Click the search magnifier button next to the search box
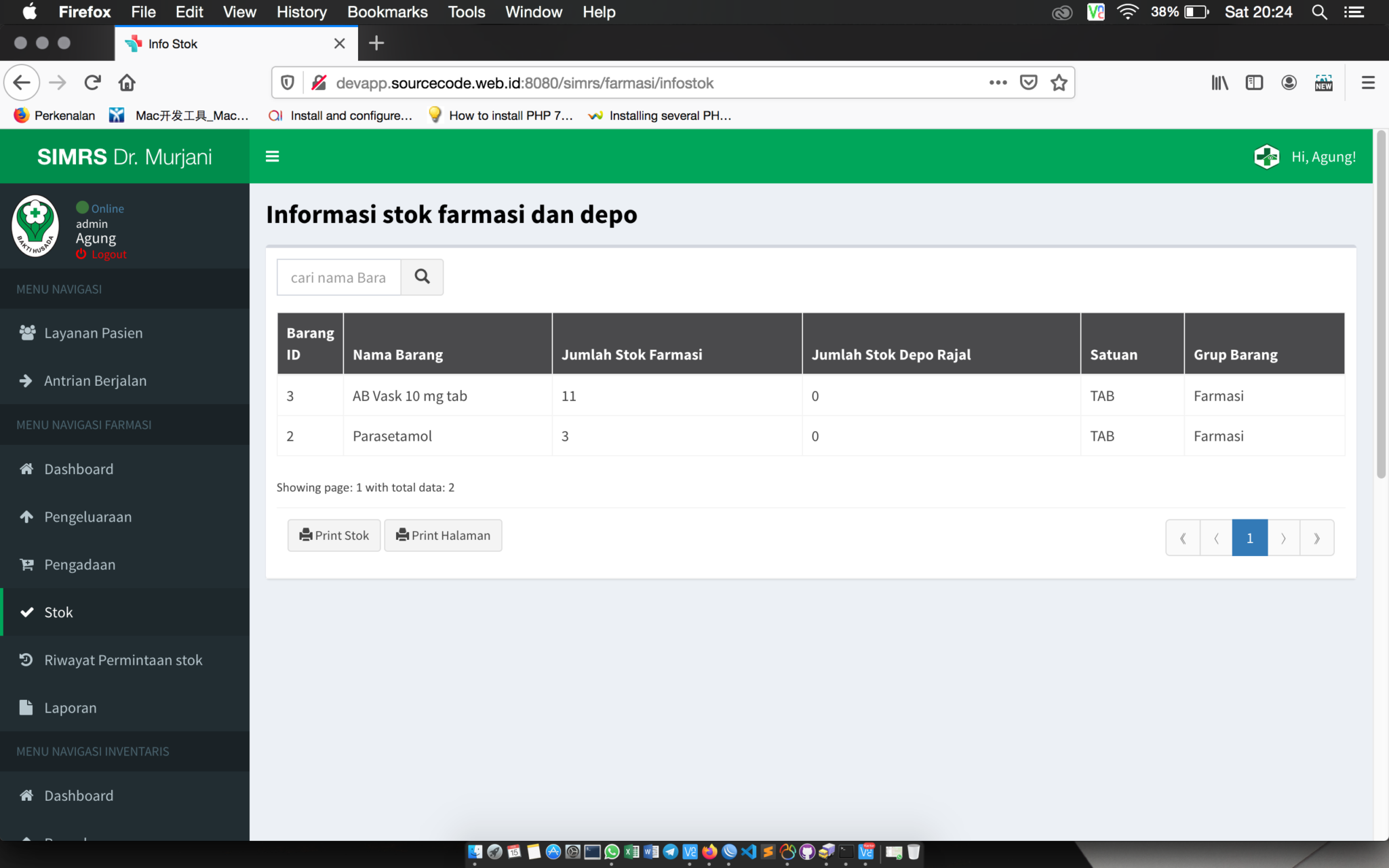This screenshot has height=868, width=1389. click(x=422, y=277)
